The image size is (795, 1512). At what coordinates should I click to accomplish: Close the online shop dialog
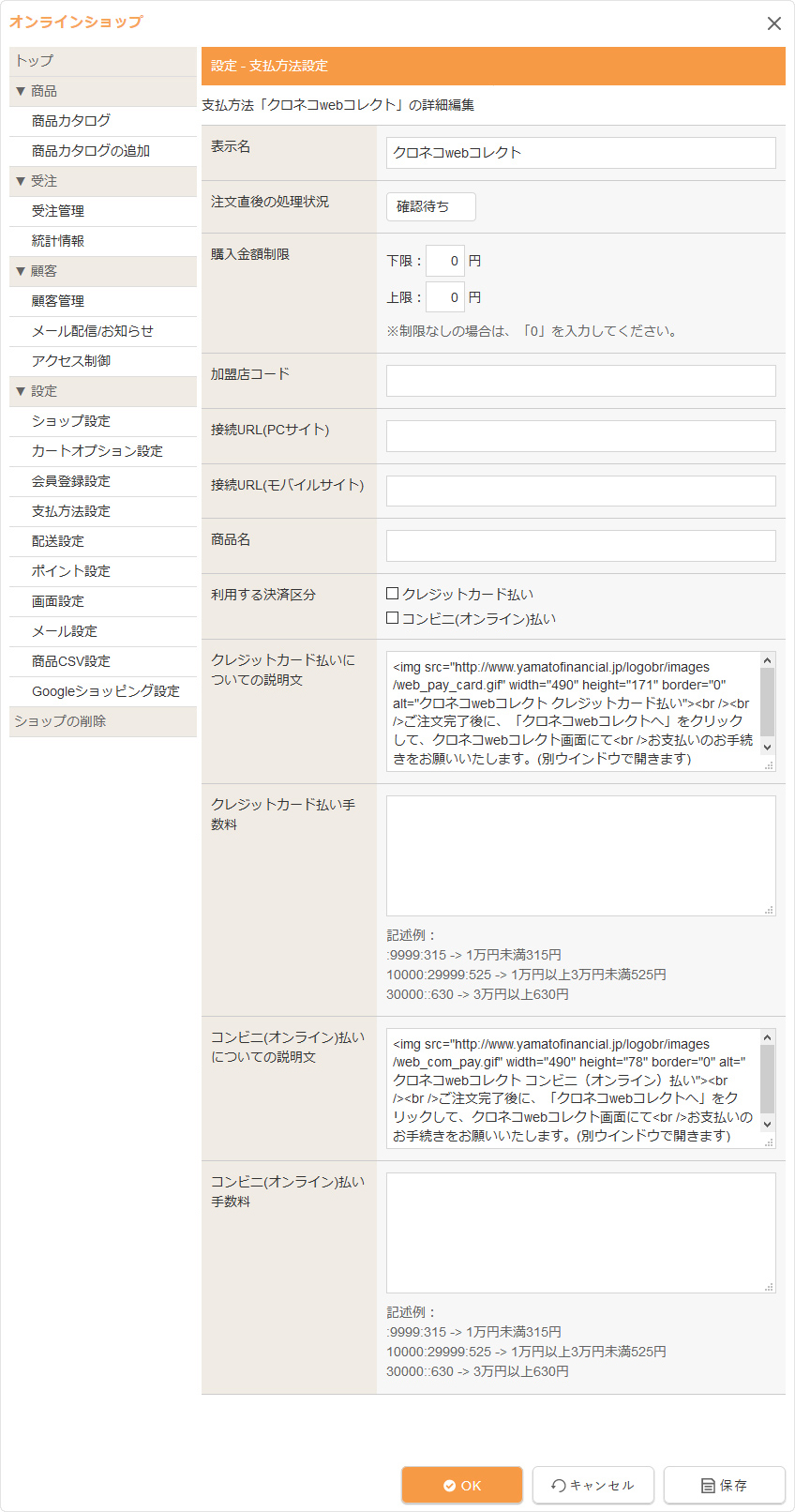(773, 23)
